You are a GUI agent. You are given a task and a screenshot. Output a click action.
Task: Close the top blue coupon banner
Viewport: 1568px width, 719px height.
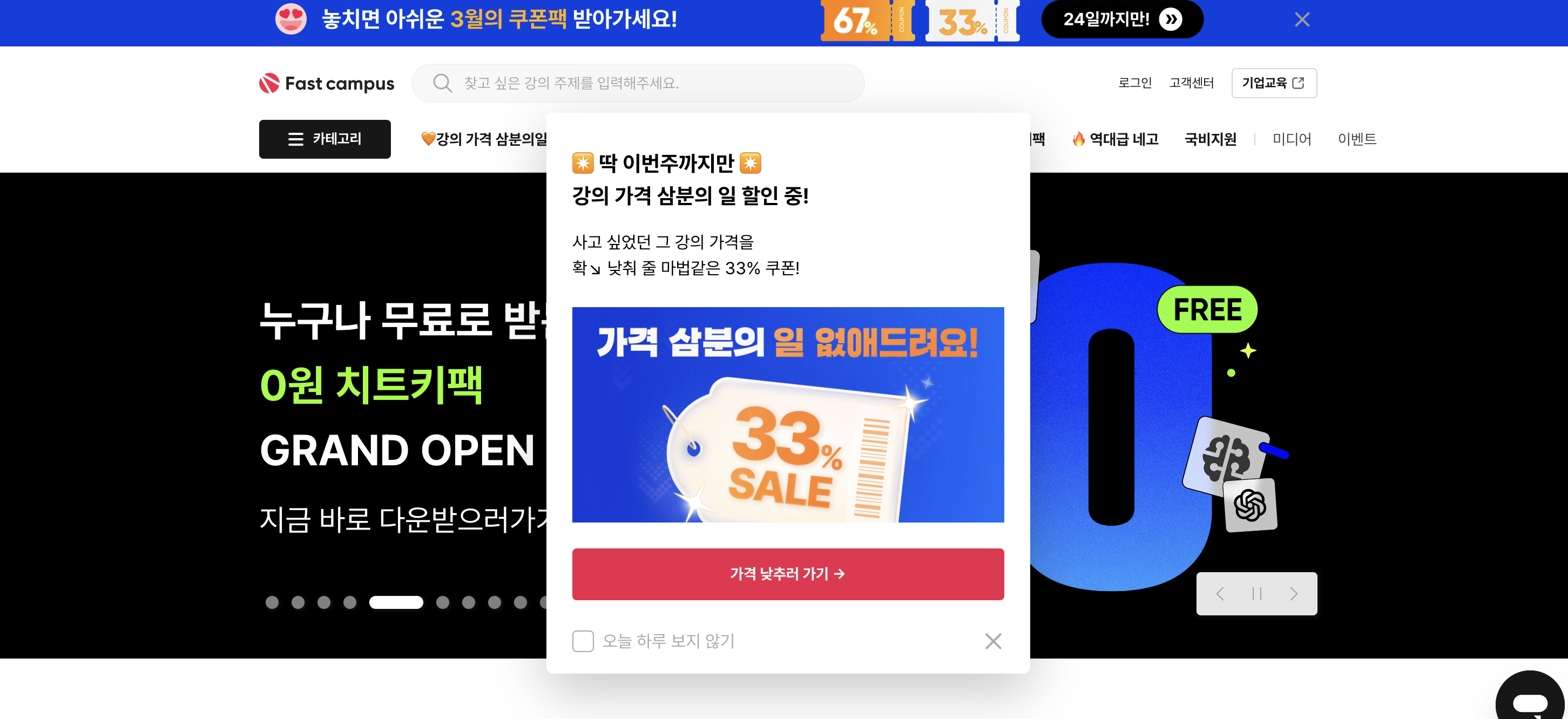1302,20
